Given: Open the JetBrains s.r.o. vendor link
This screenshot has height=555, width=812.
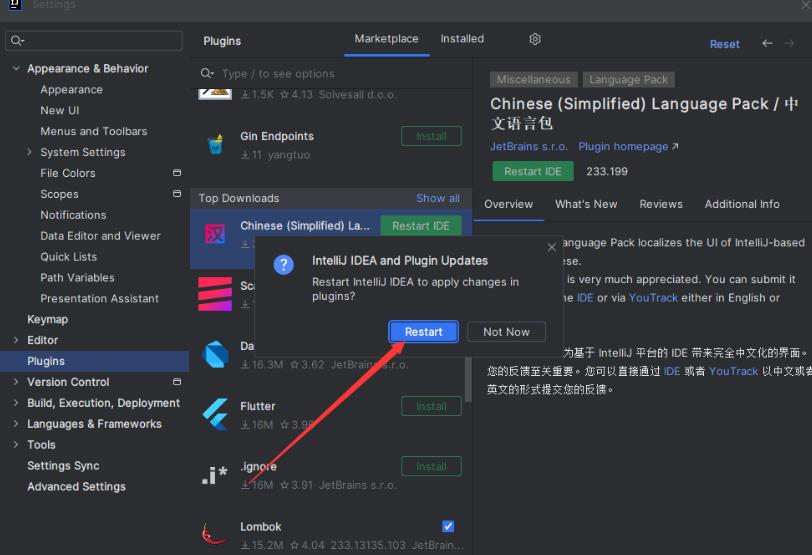Looking at the screenshot, I should [x=529, y=147].
